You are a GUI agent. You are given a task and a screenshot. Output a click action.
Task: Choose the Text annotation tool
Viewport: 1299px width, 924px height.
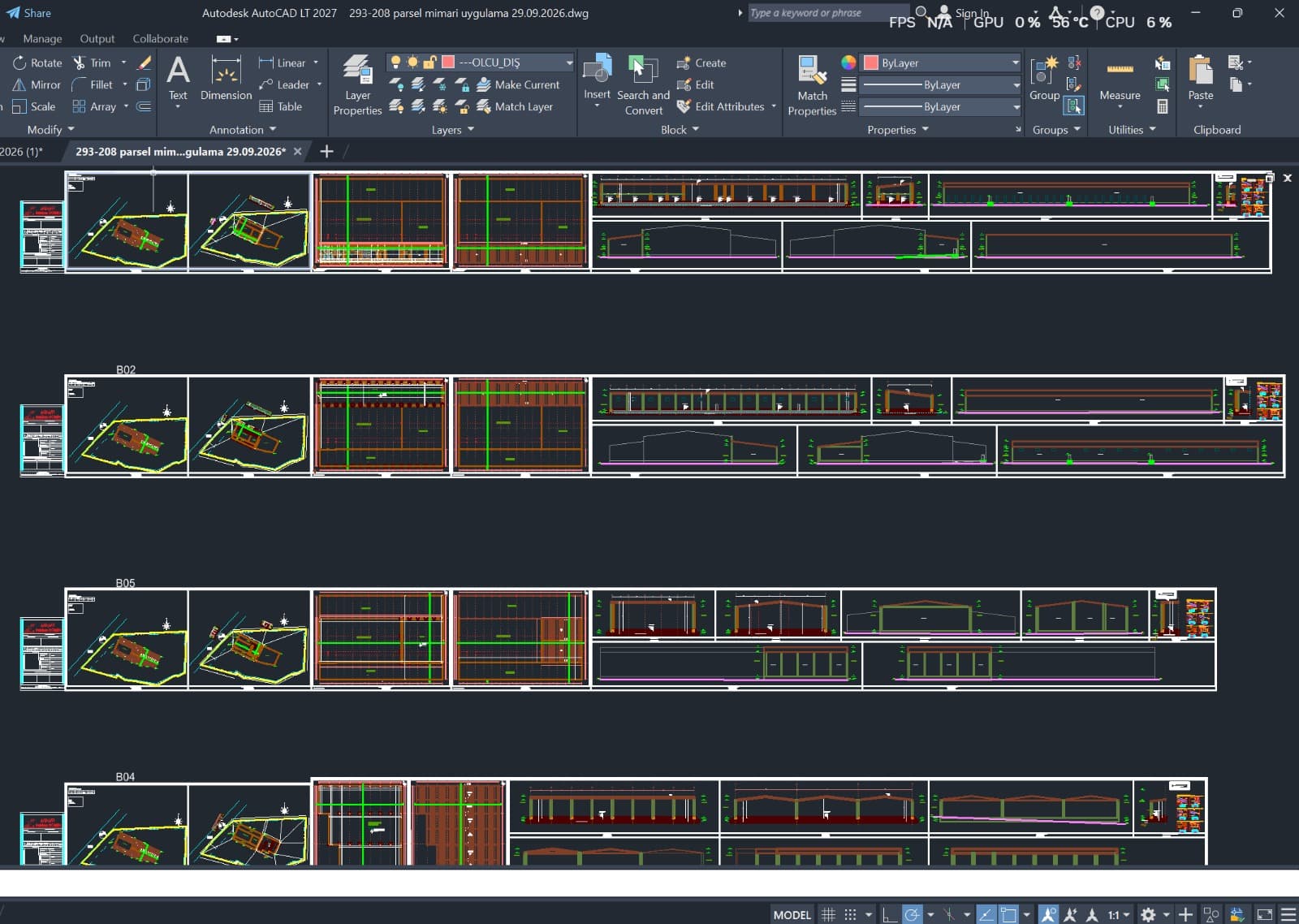(178, 79)
